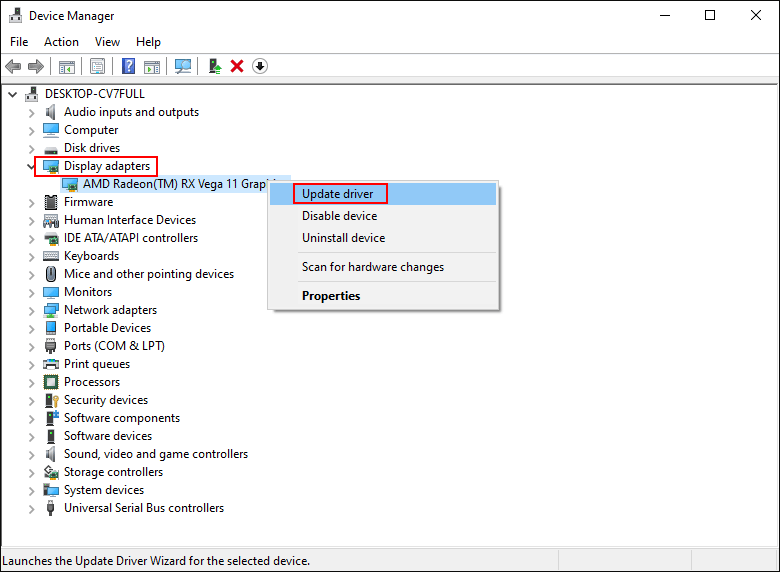Click the show/hide console tree icon

point(67,66)
